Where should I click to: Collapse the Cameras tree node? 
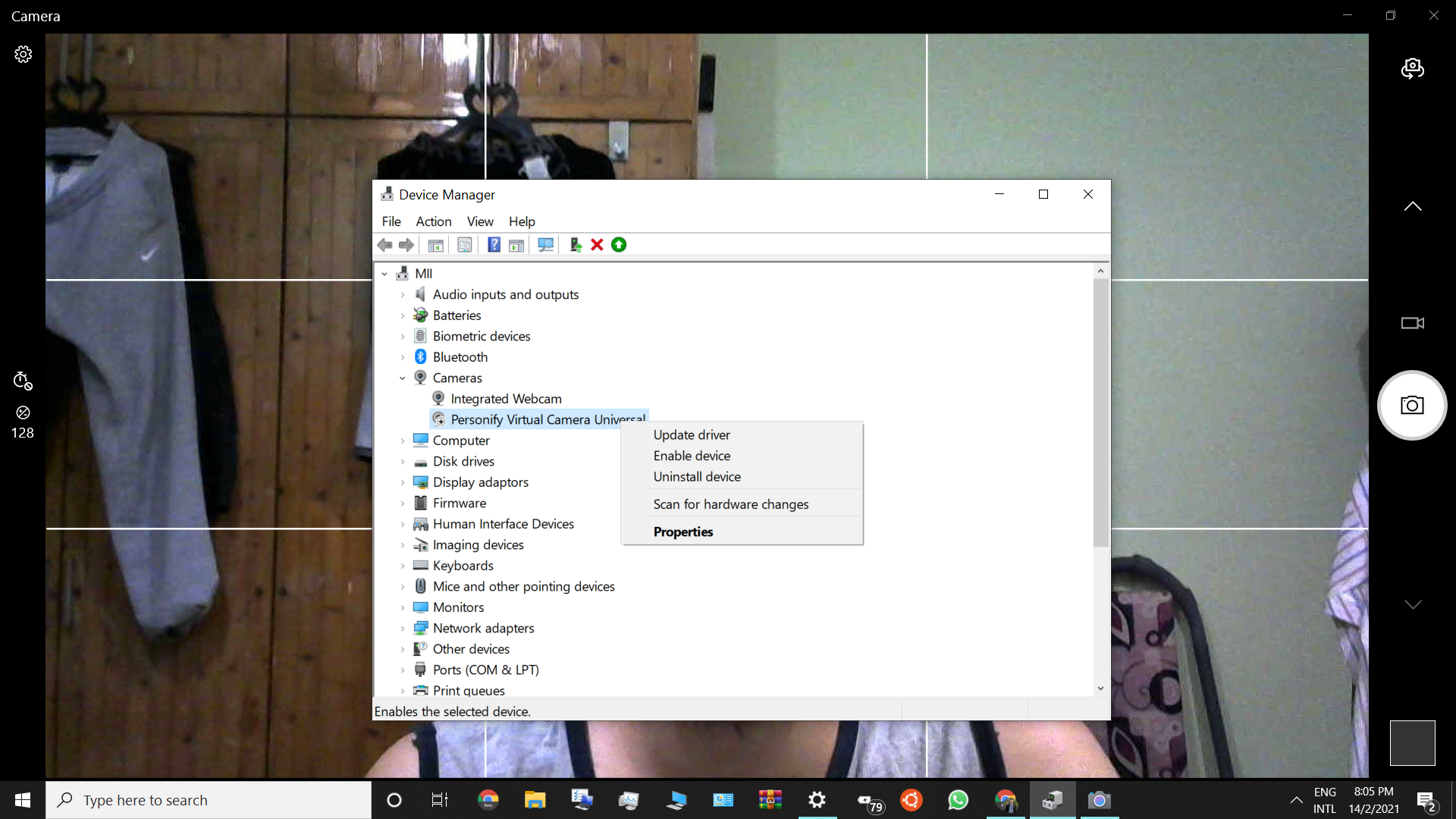click(403, 378)
